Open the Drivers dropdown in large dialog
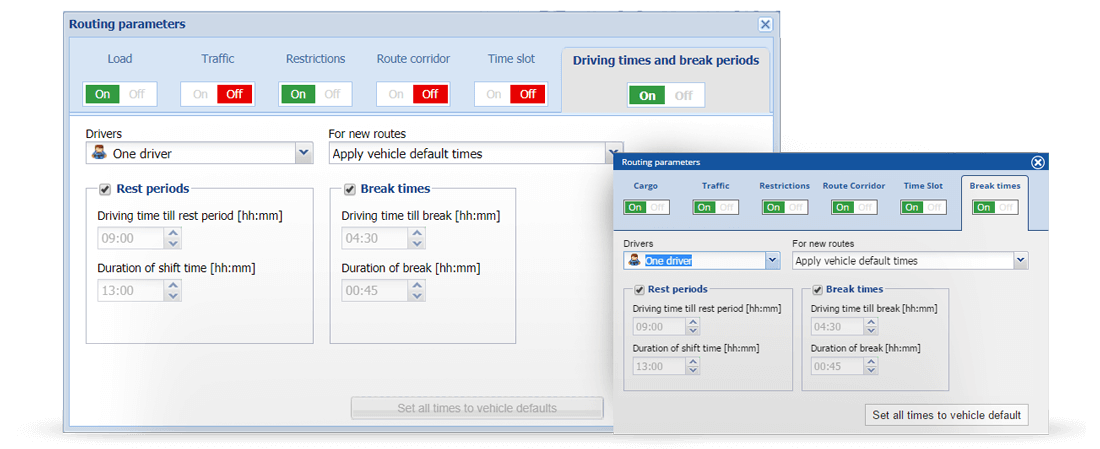 (x=304, y=153)
